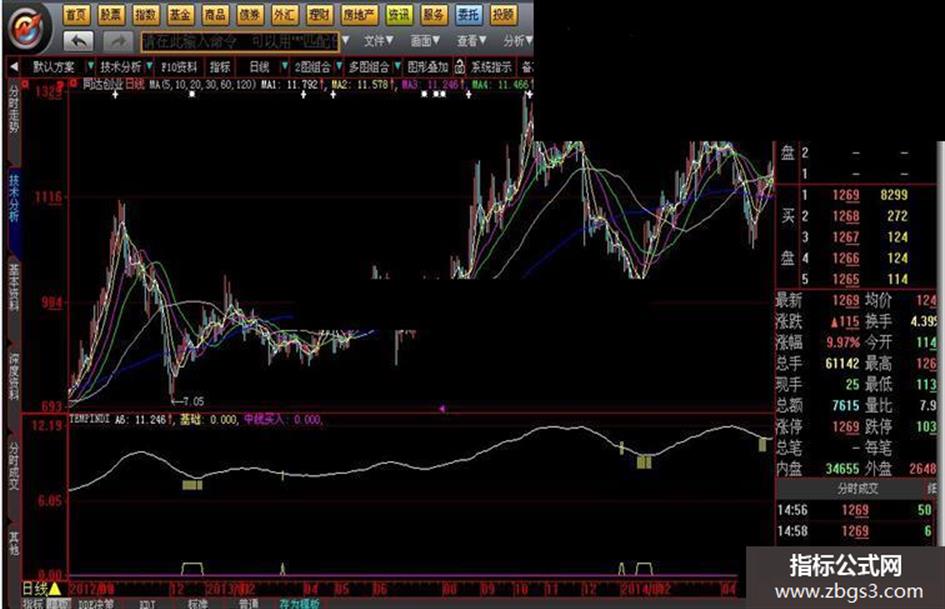Image resolution: width=945 pixels, height=609 pixels.
Task: Open the 投顾 advisor section
Action: coord(503,14)
